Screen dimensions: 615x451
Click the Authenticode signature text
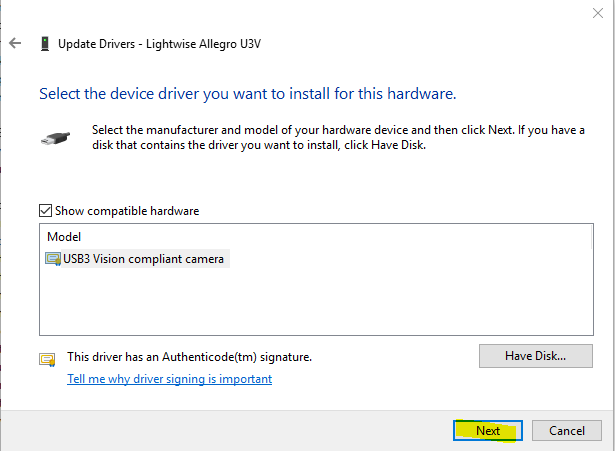click(x=189, y=357)
